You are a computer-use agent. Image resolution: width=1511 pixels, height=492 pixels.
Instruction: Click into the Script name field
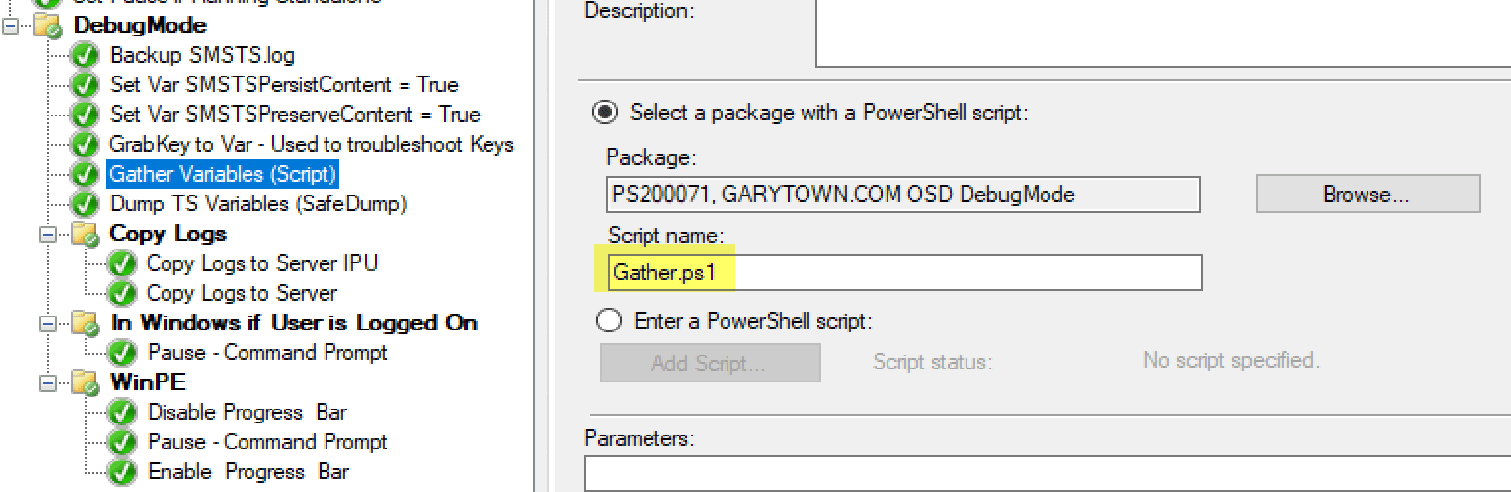[x=904, y=273]
